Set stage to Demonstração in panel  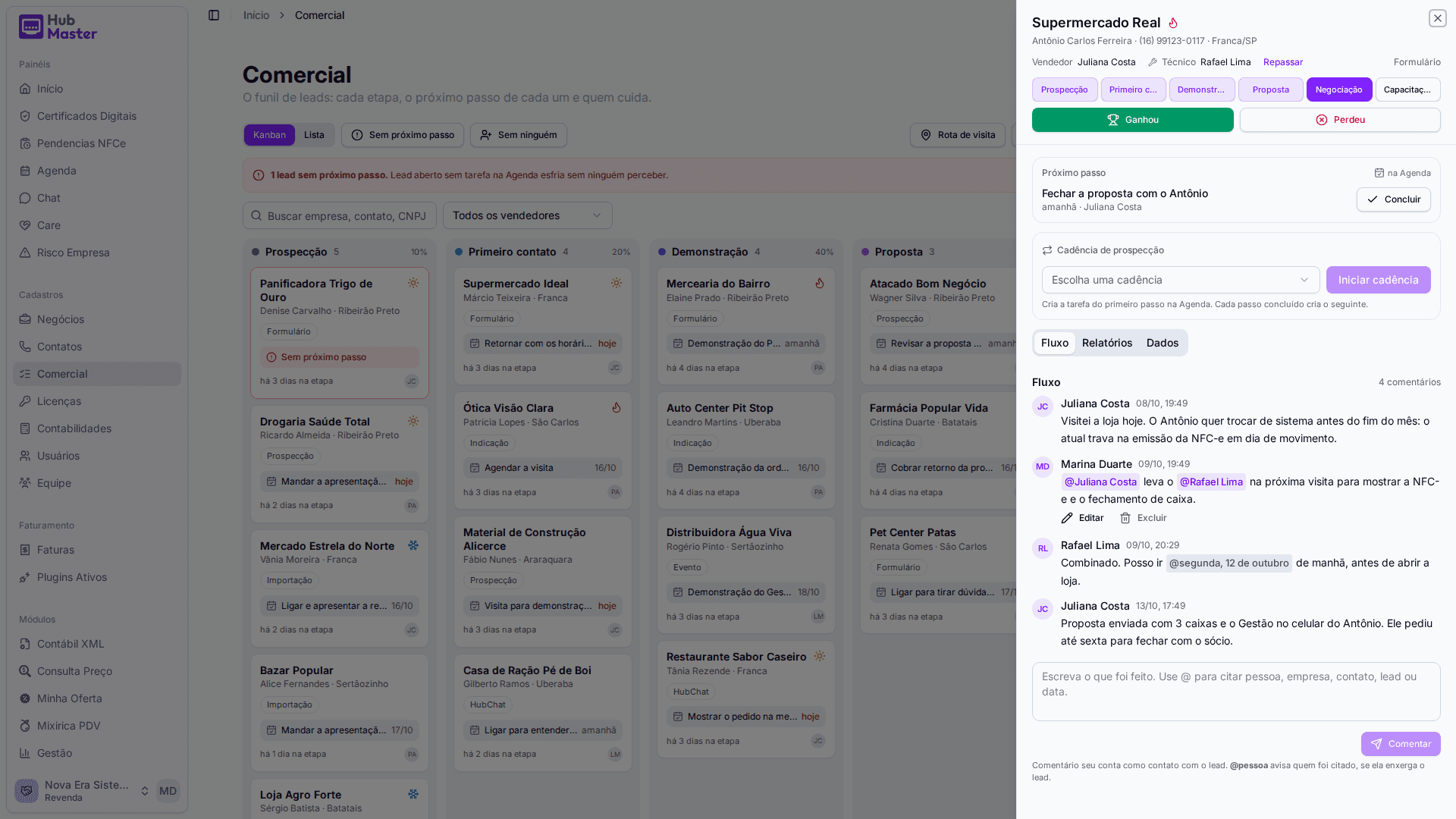[x=1201, y=89]
